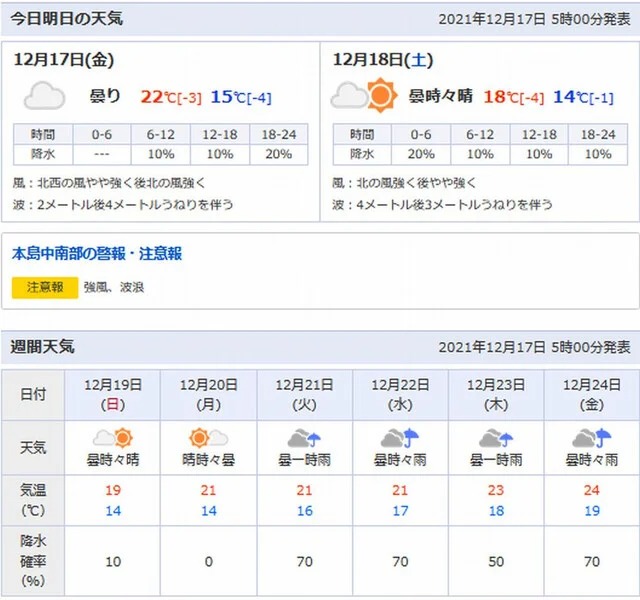The height and width of the screenshot is (600, 640).
Task: Click the 12月19日(日) column header
Action: coord(113,395)
